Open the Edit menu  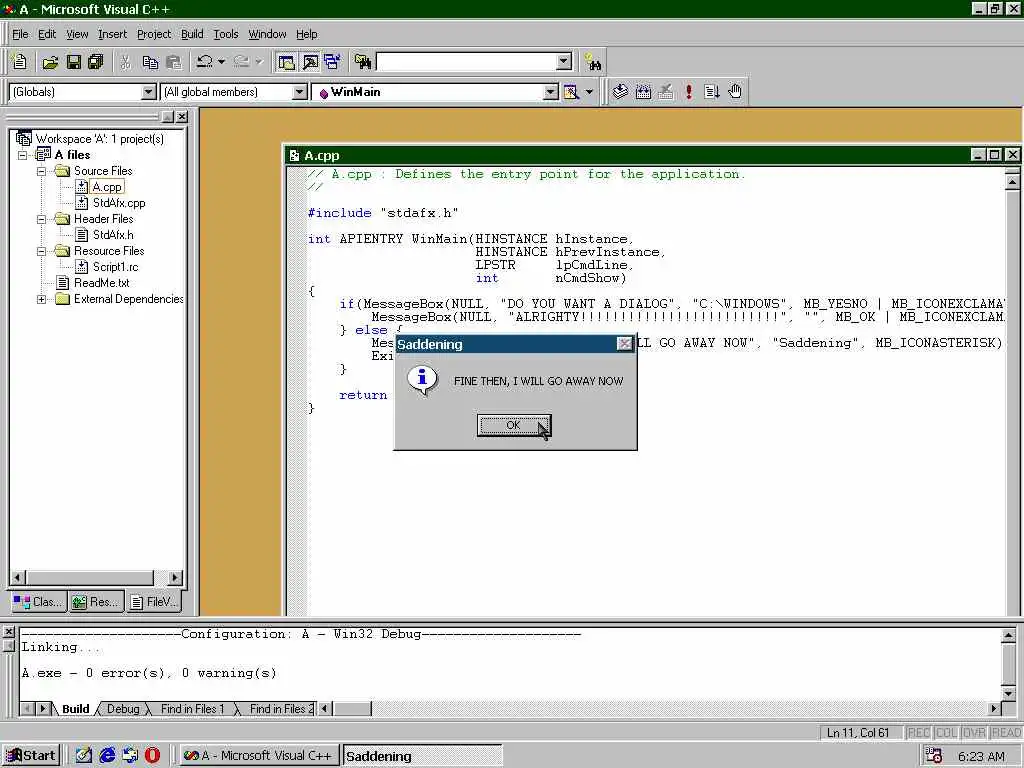click(47, 34)
